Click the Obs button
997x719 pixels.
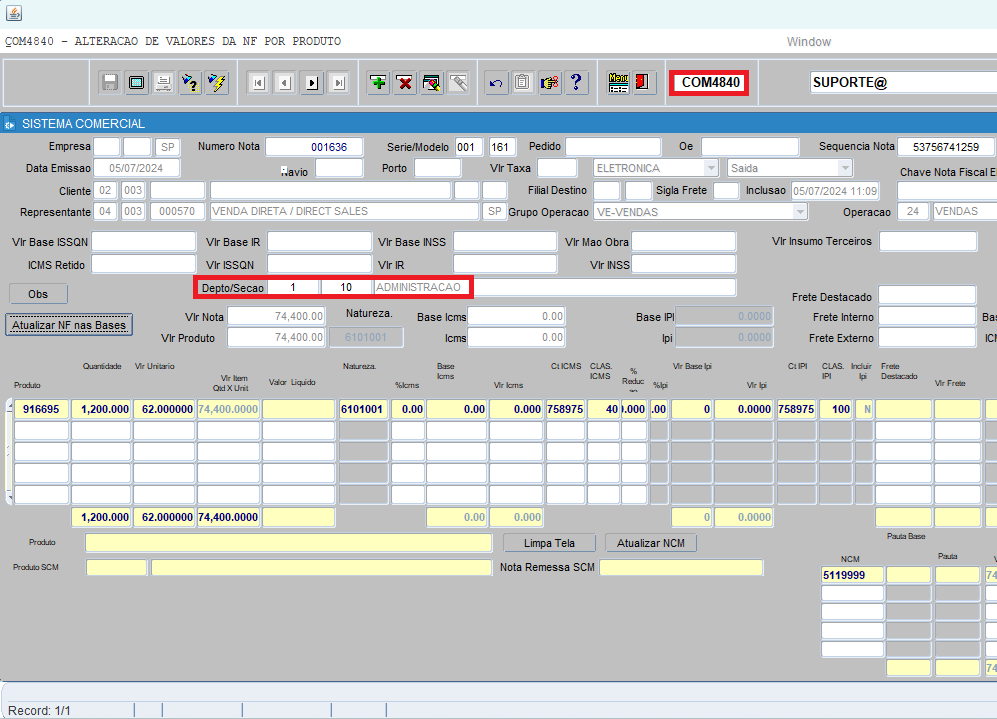click(39, 294)
